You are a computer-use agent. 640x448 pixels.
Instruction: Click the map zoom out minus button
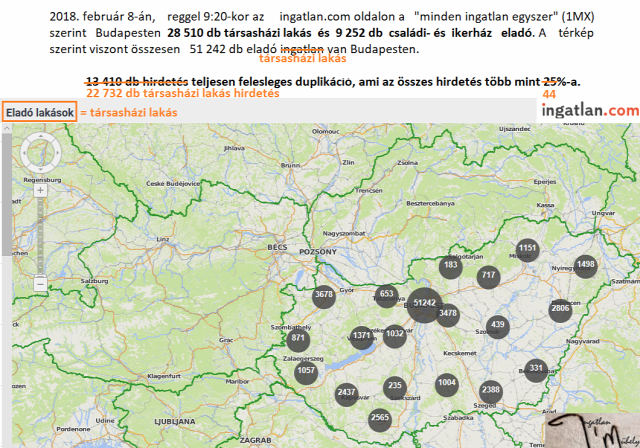click(x=40, y=283)
